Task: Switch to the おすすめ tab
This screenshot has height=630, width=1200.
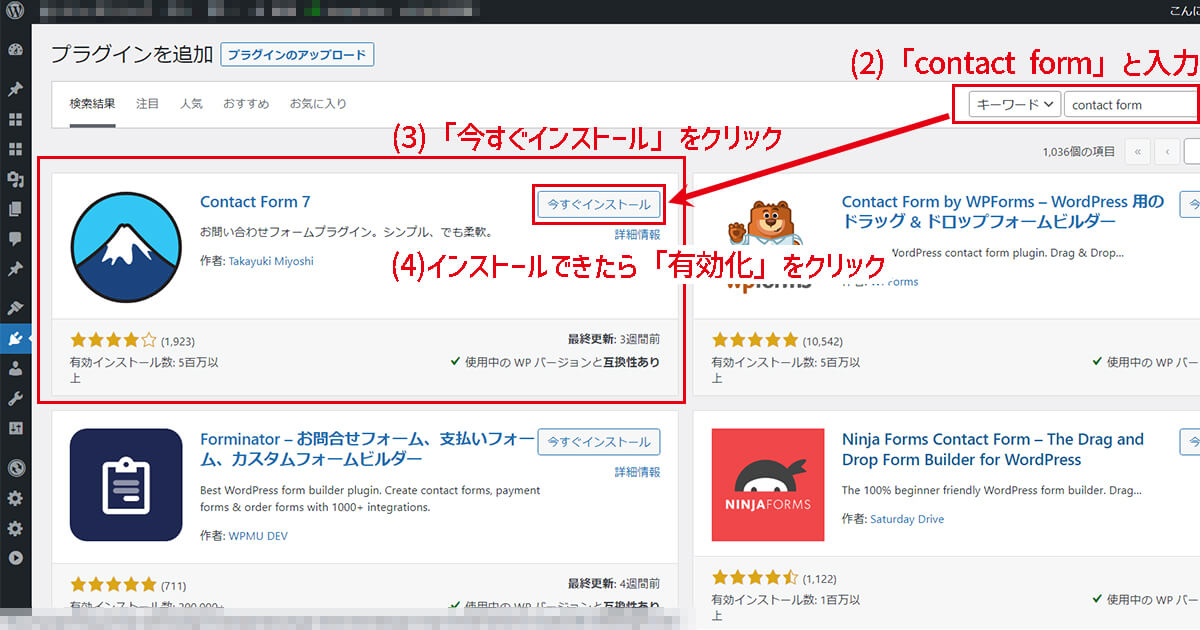Action: tap(246, 103)
